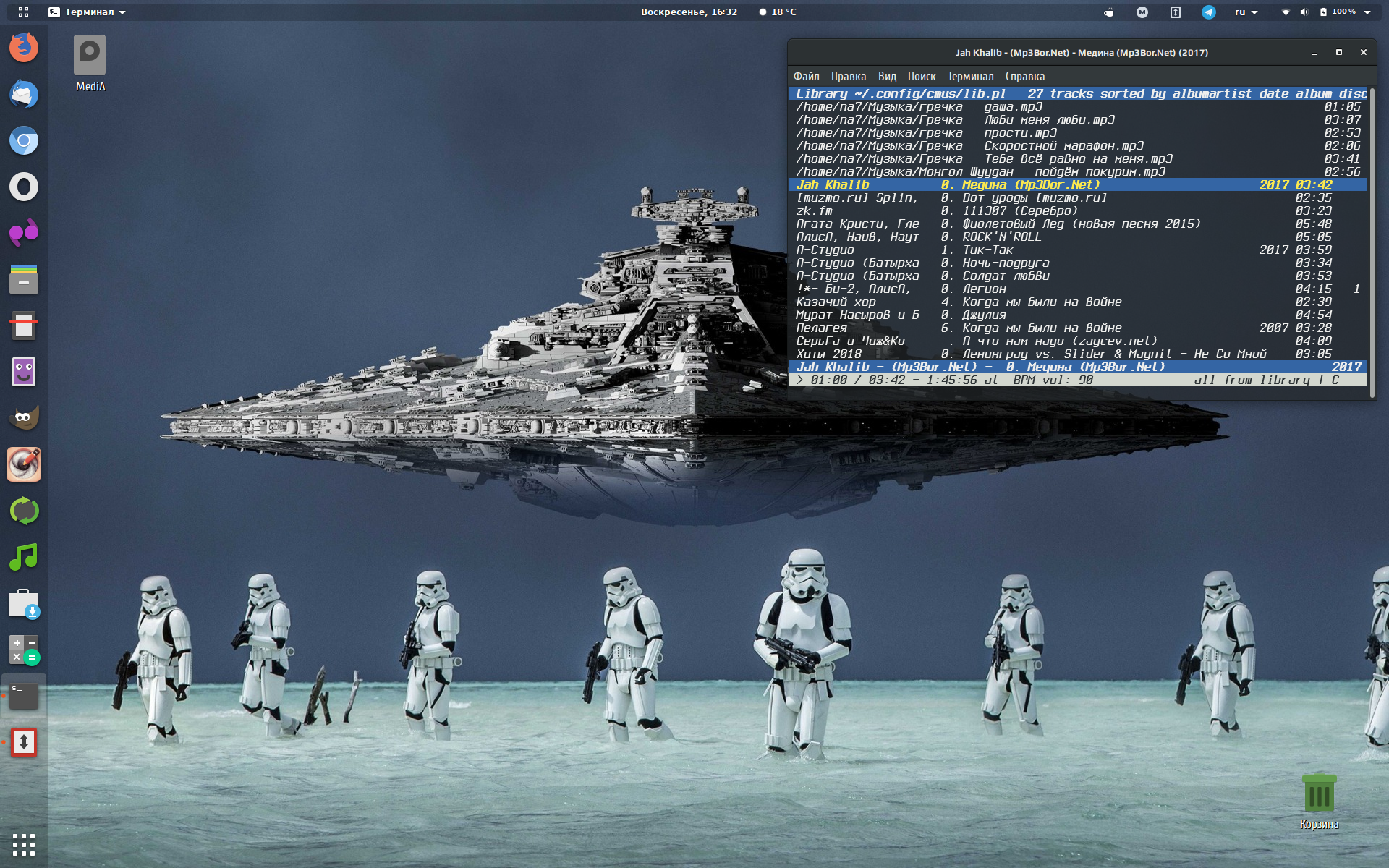Select А-Студио track Тик-Так
The height and width of the screenshot is (868, 1389).
click(1078, 250)
